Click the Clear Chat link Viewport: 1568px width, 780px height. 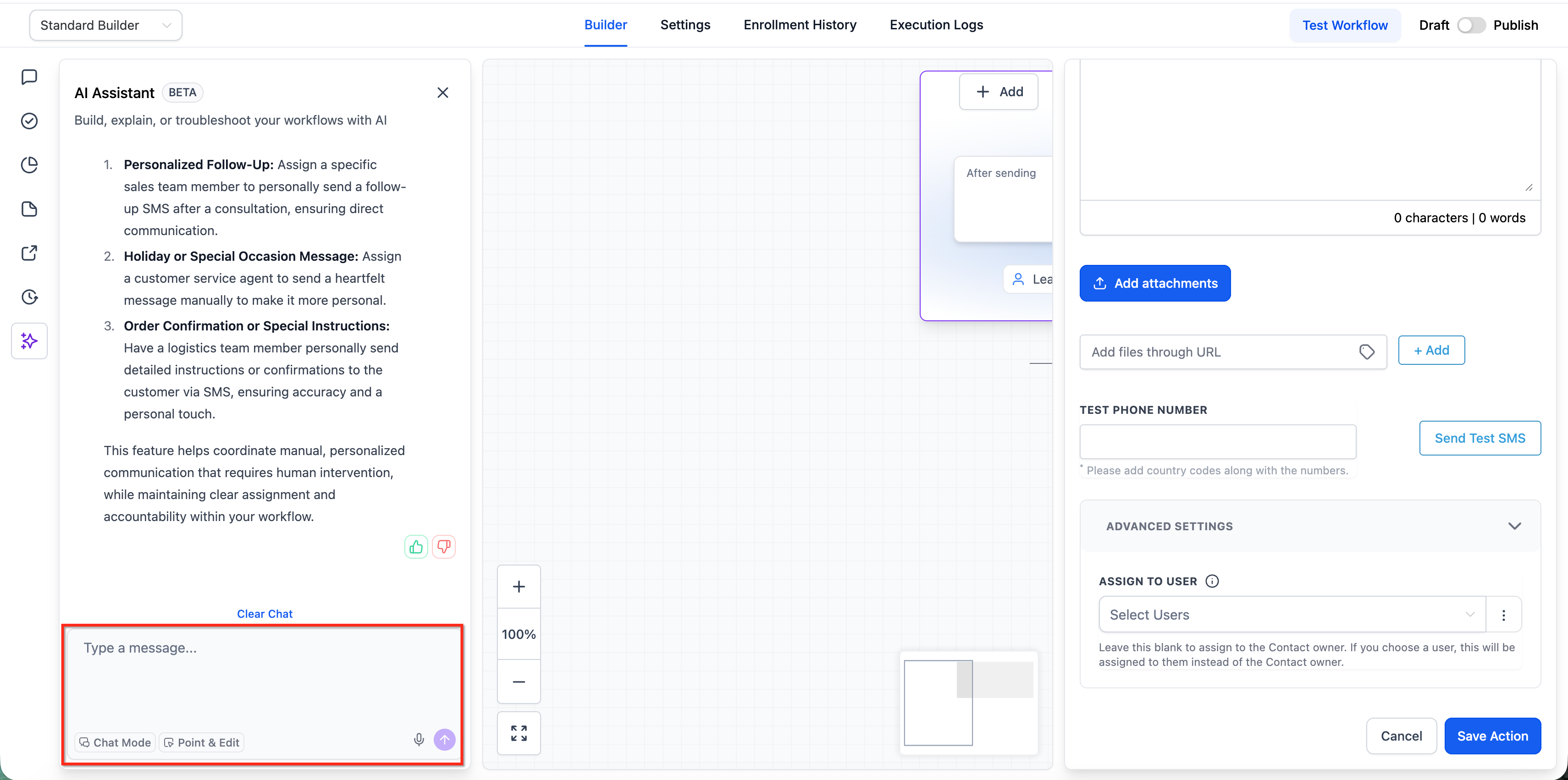(x=264, y=613)
